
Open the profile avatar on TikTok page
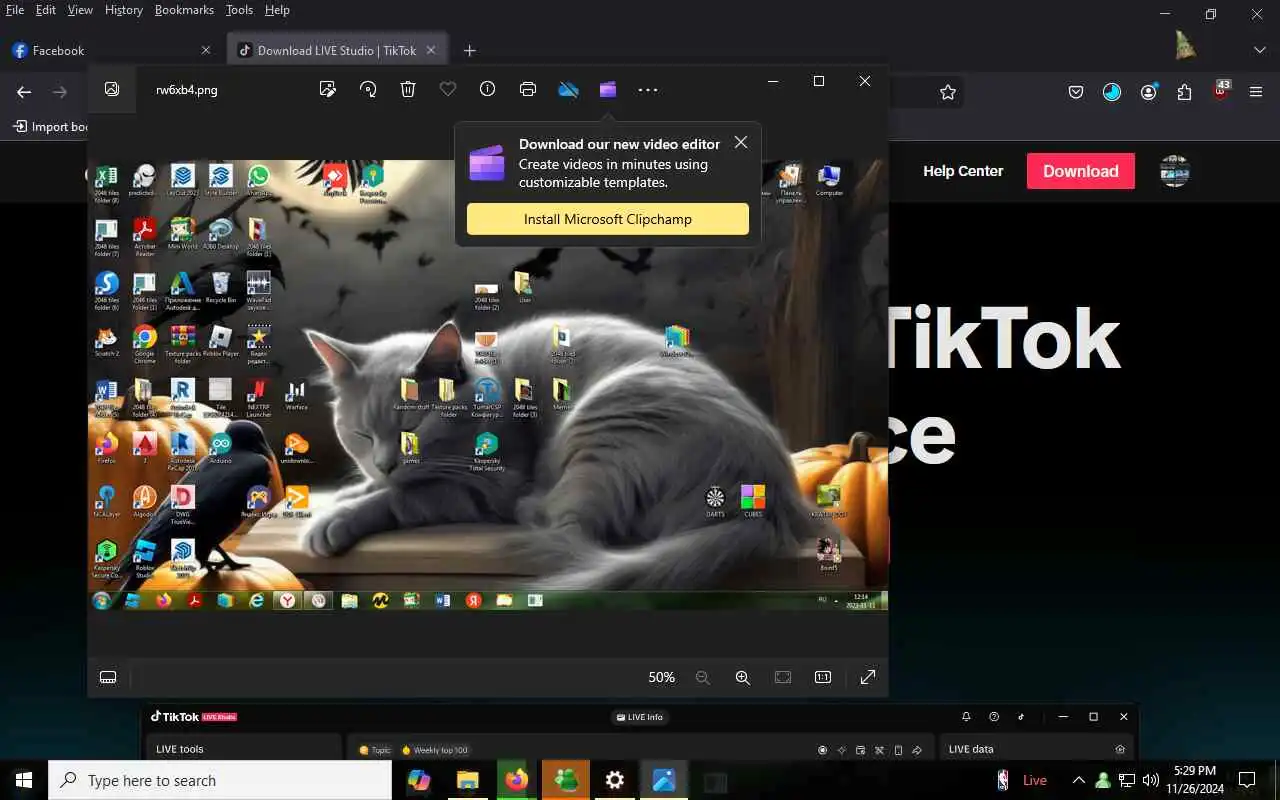pos(1175,171)
